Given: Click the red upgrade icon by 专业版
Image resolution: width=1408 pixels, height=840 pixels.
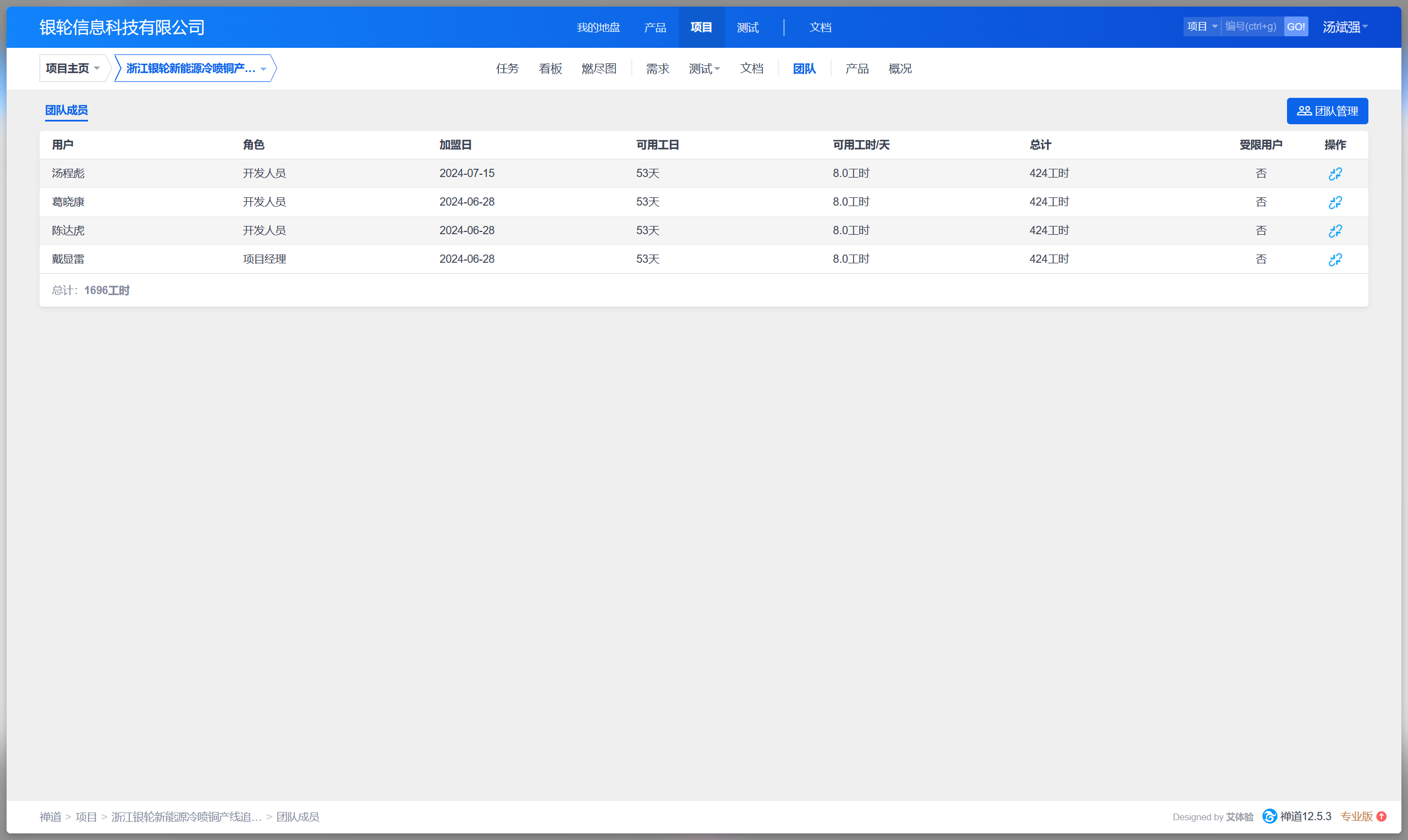Looking at the screenshot, I should [1382, 816].
